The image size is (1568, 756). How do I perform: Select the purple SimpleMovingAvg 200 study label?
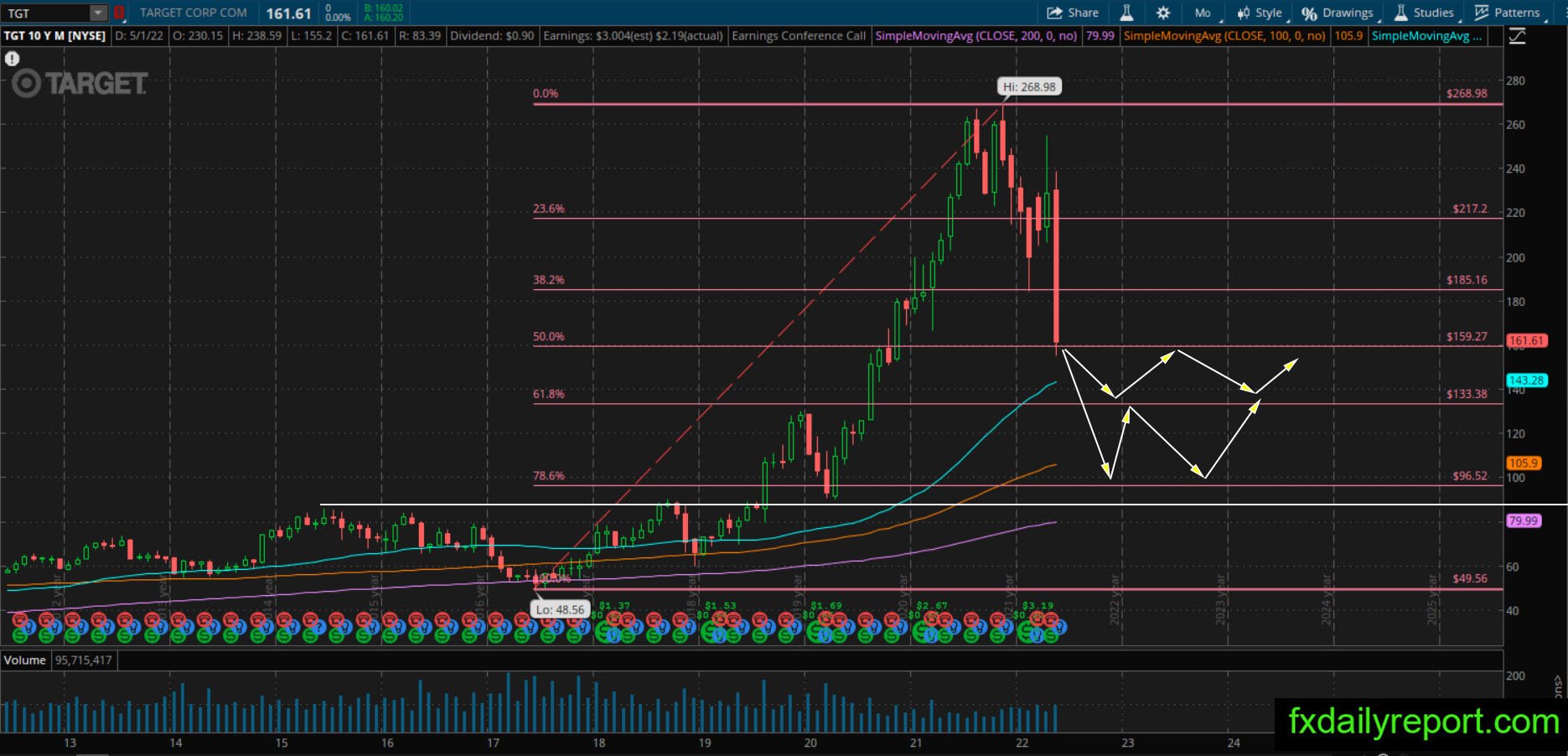click(975, 36)
